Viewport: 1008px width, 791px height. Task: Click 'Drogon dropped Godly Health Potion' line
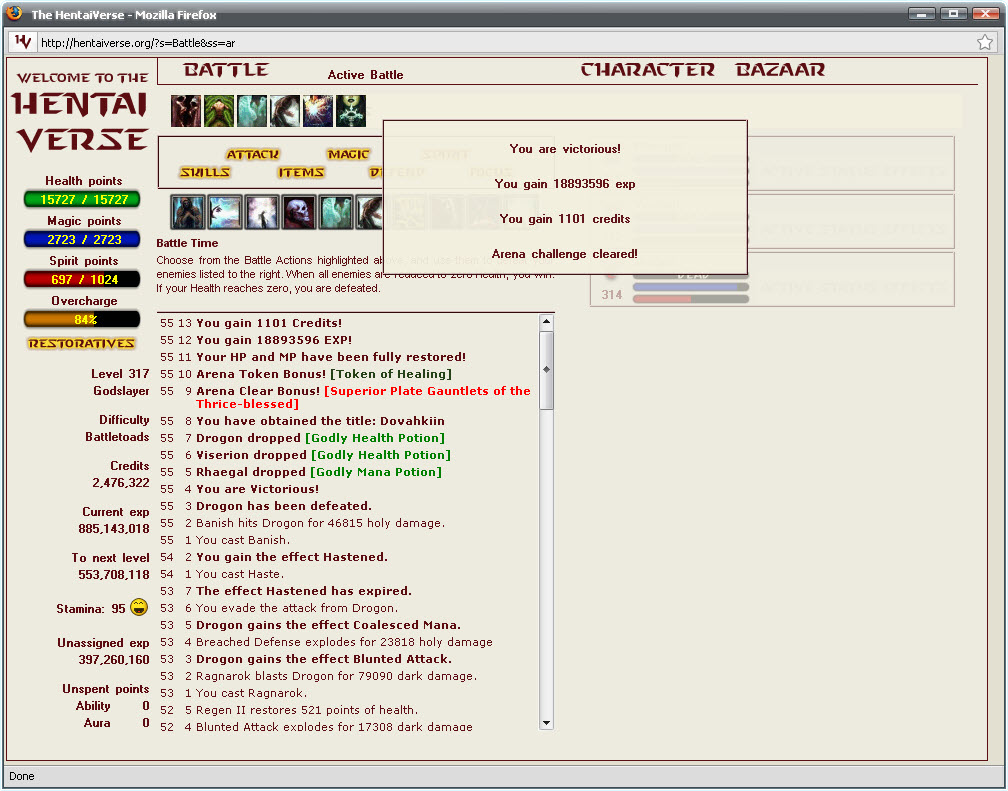click(320, 438)
